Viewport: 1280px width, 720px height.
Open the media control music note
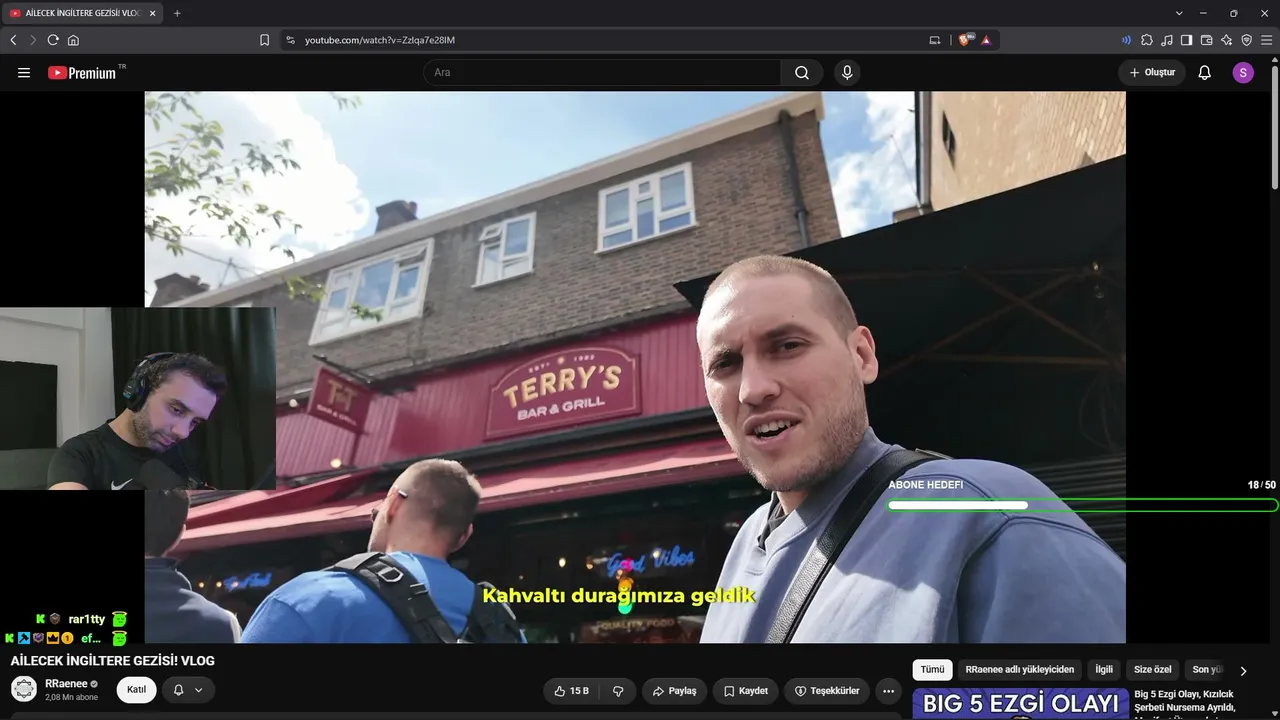(x=1167, y=40)
